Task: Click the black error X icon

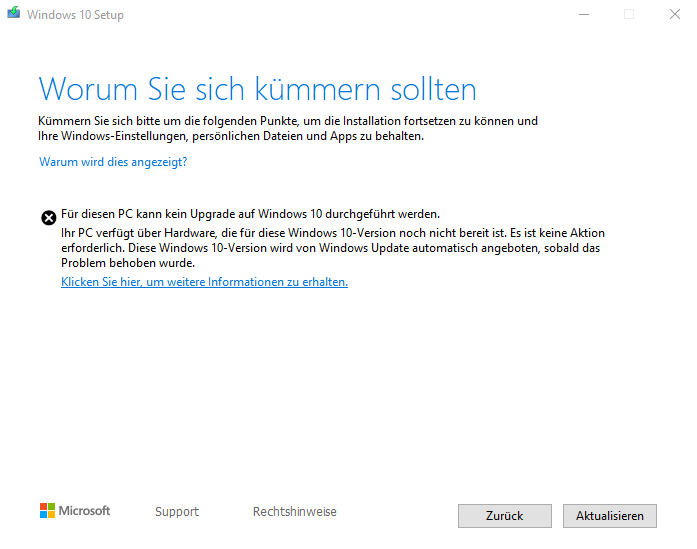Action: [48, 218]
